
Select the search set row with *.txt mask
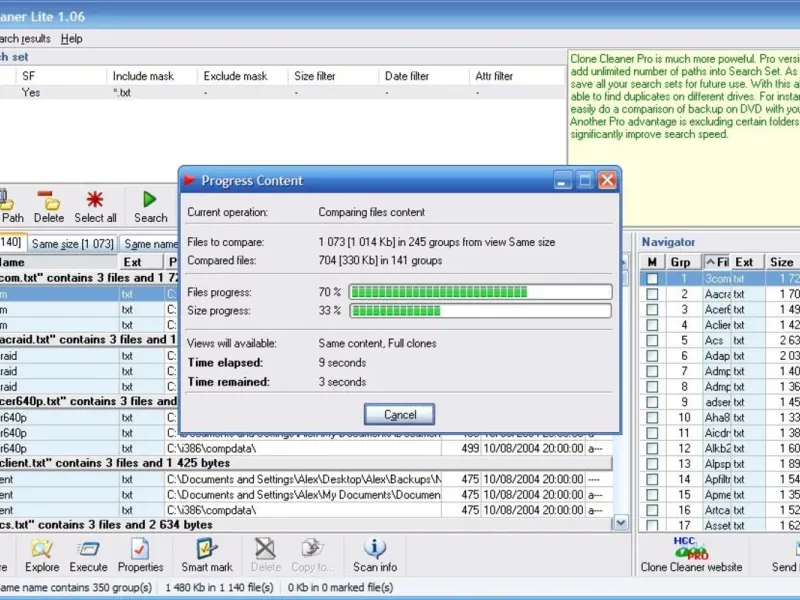283,93
